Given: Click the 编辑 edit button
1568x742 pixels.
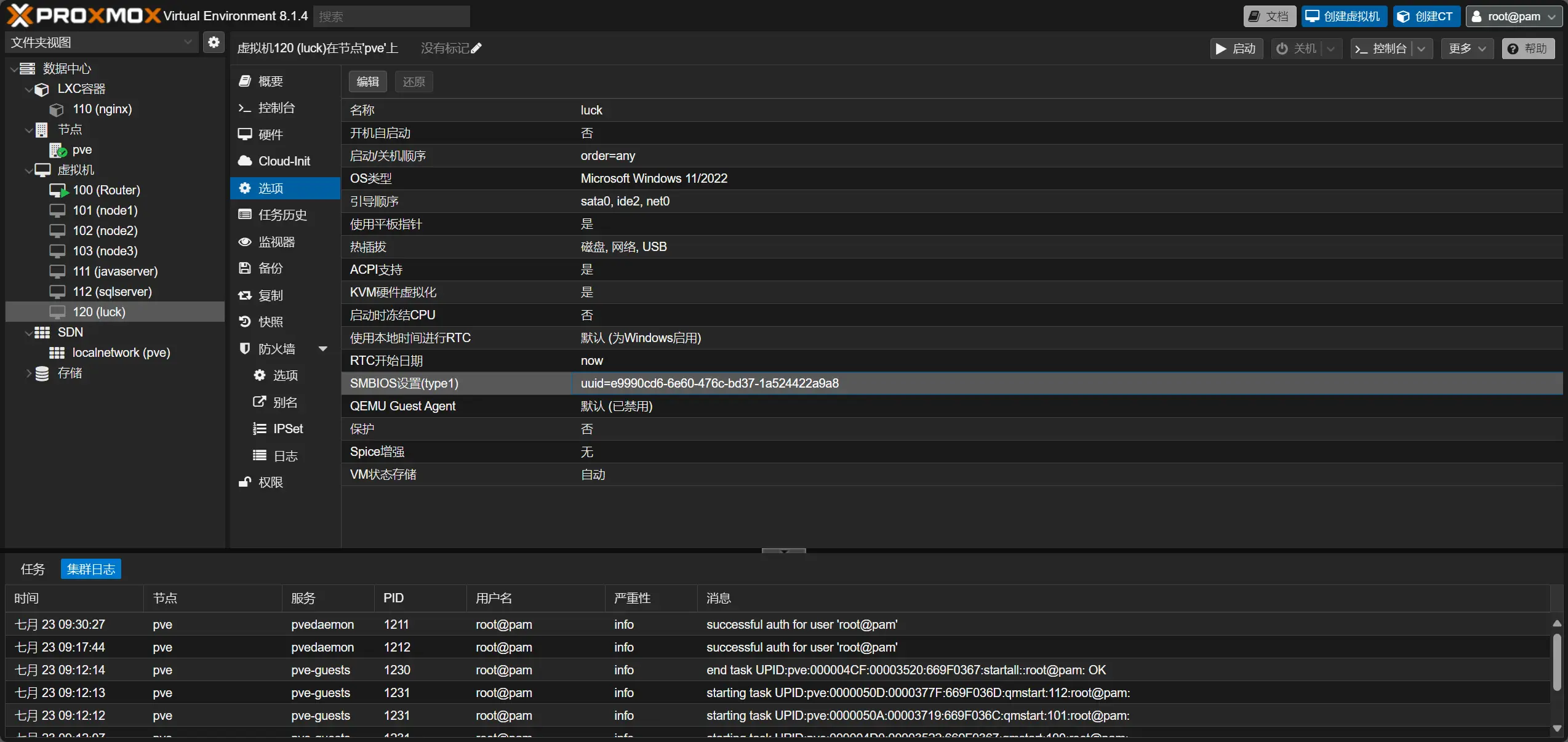Looking at the screenshot, I should coord(367,82).
